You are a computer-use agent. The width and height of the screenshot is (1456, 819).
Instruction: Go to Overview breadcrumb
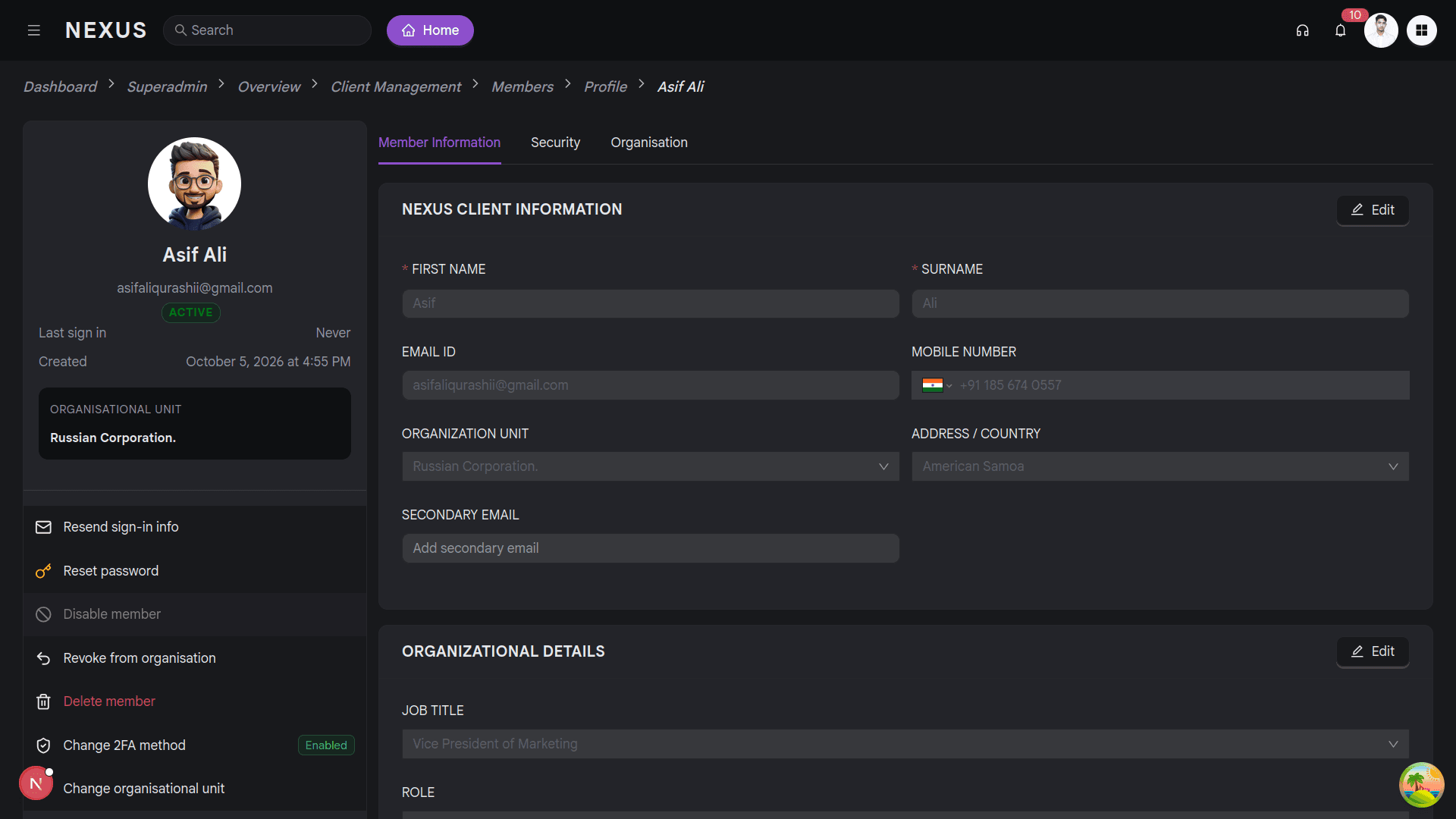point(268,86)
